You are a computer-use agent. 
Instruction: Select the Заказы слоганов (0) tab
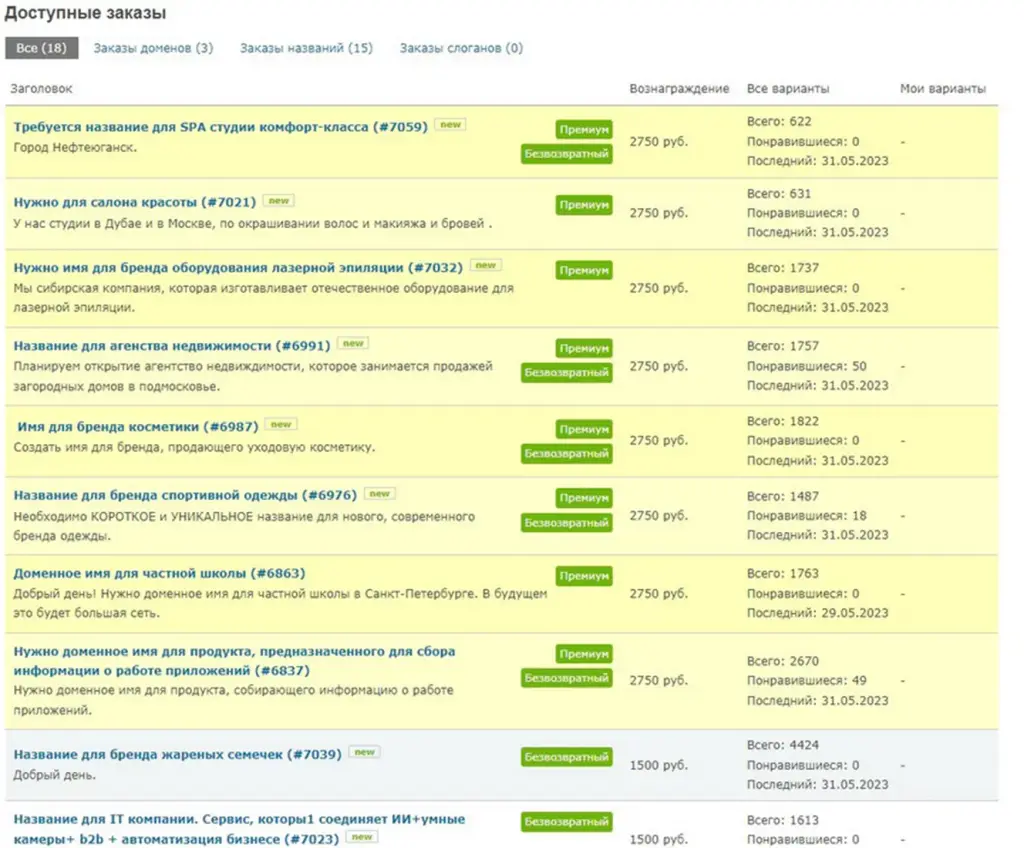pyautogui.click(x=461, y=48)
